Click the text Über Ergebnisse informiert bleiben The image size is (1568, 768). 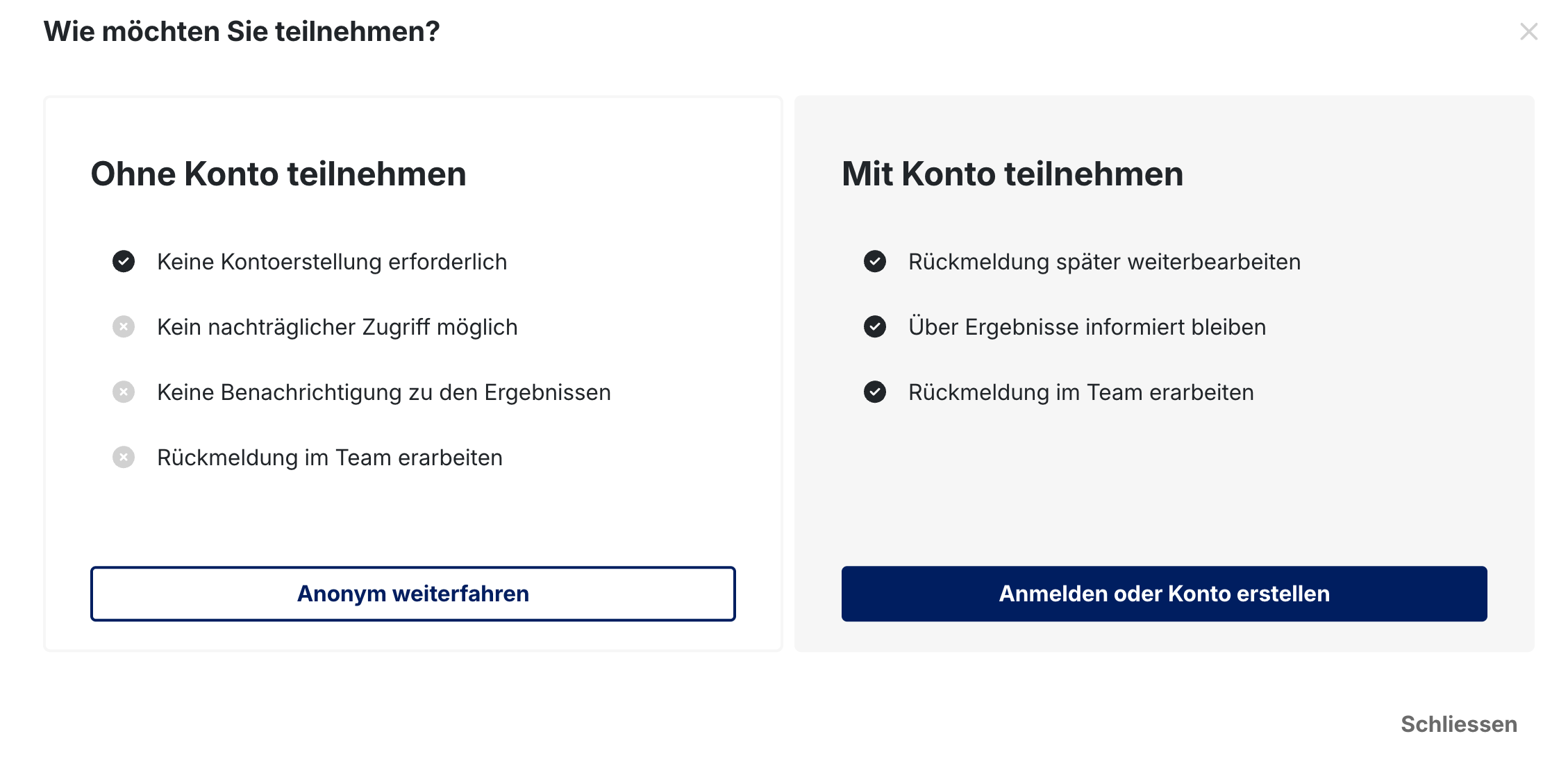pyautogui.click(x=1087, y=327)
